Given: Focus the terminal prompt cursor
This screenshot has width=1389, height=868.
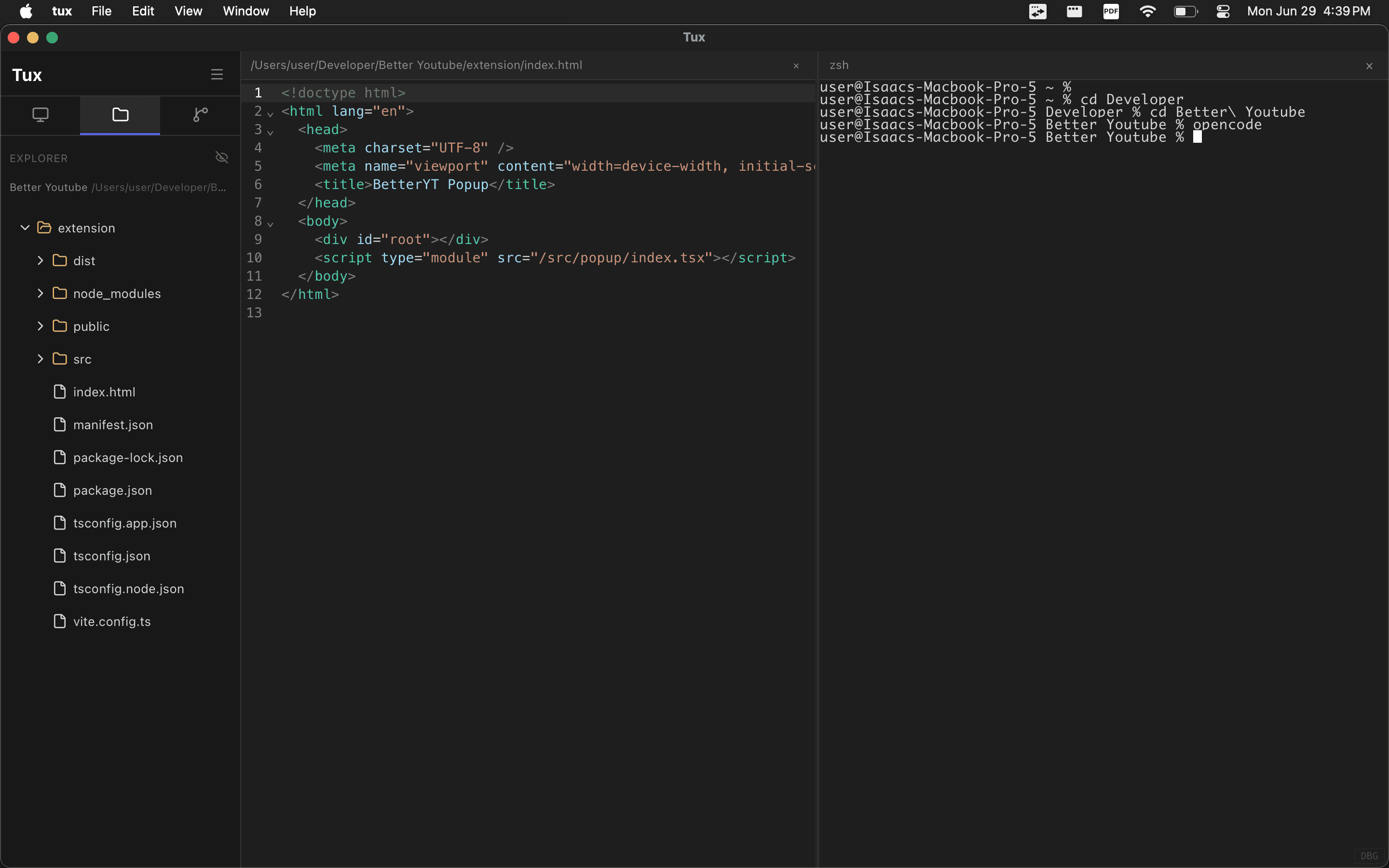Looking at the screenshot, I should [x=1198, y=137].
